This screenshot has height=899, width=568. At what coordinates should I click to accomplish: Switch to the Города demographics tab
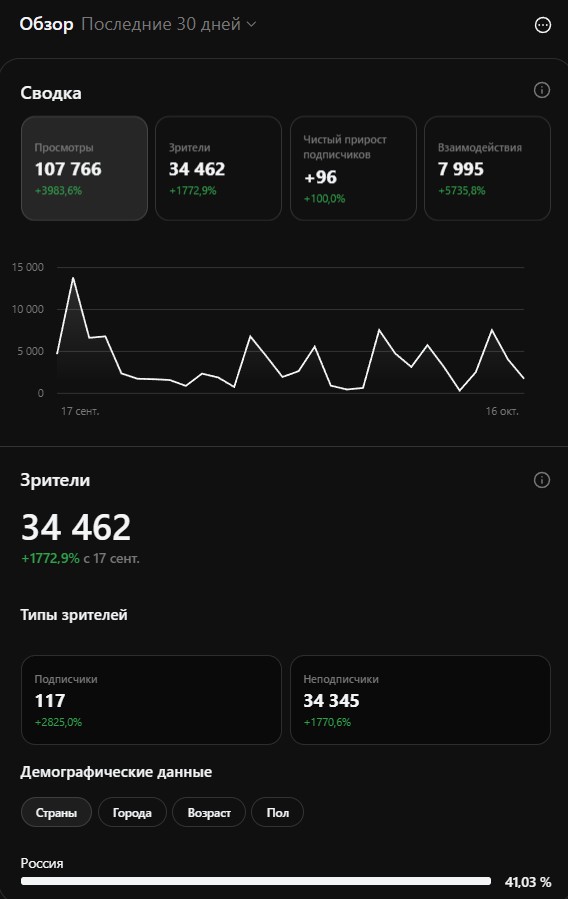[132, 812]
